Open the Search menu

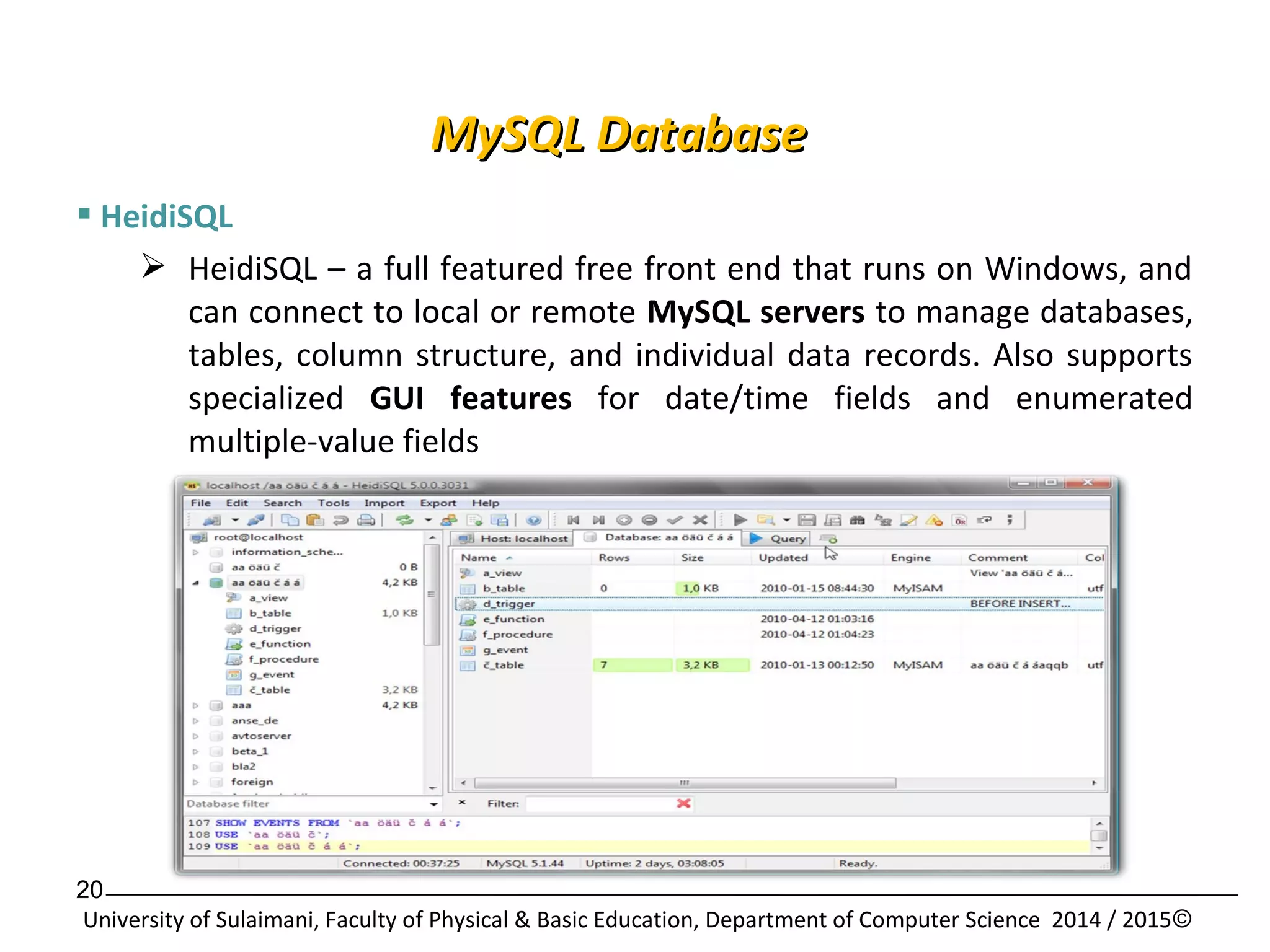point(283,503)
